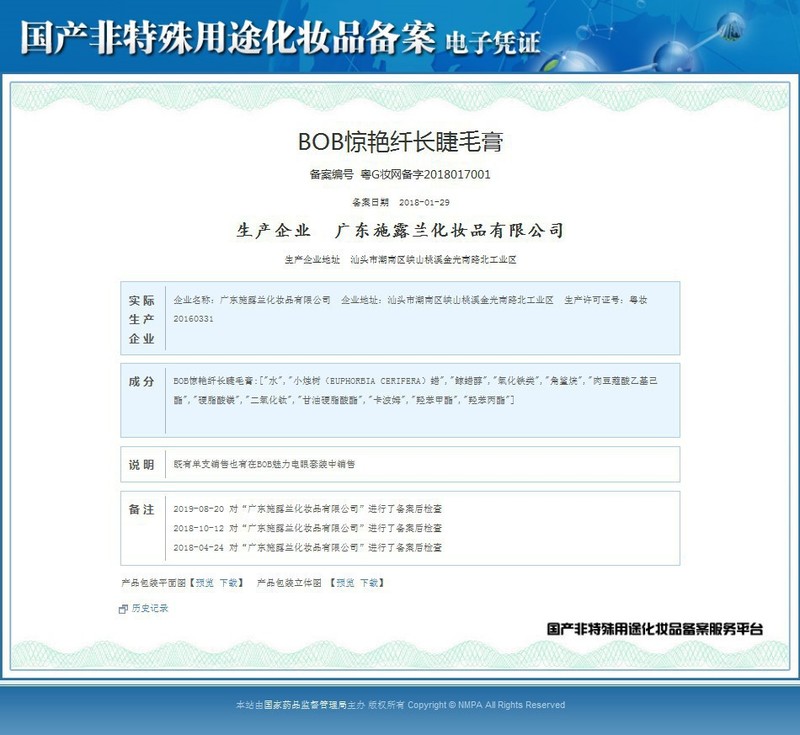Click the description text about 单支销售
The width and height of the screenshot is (800, 735).
pos(264,464)
